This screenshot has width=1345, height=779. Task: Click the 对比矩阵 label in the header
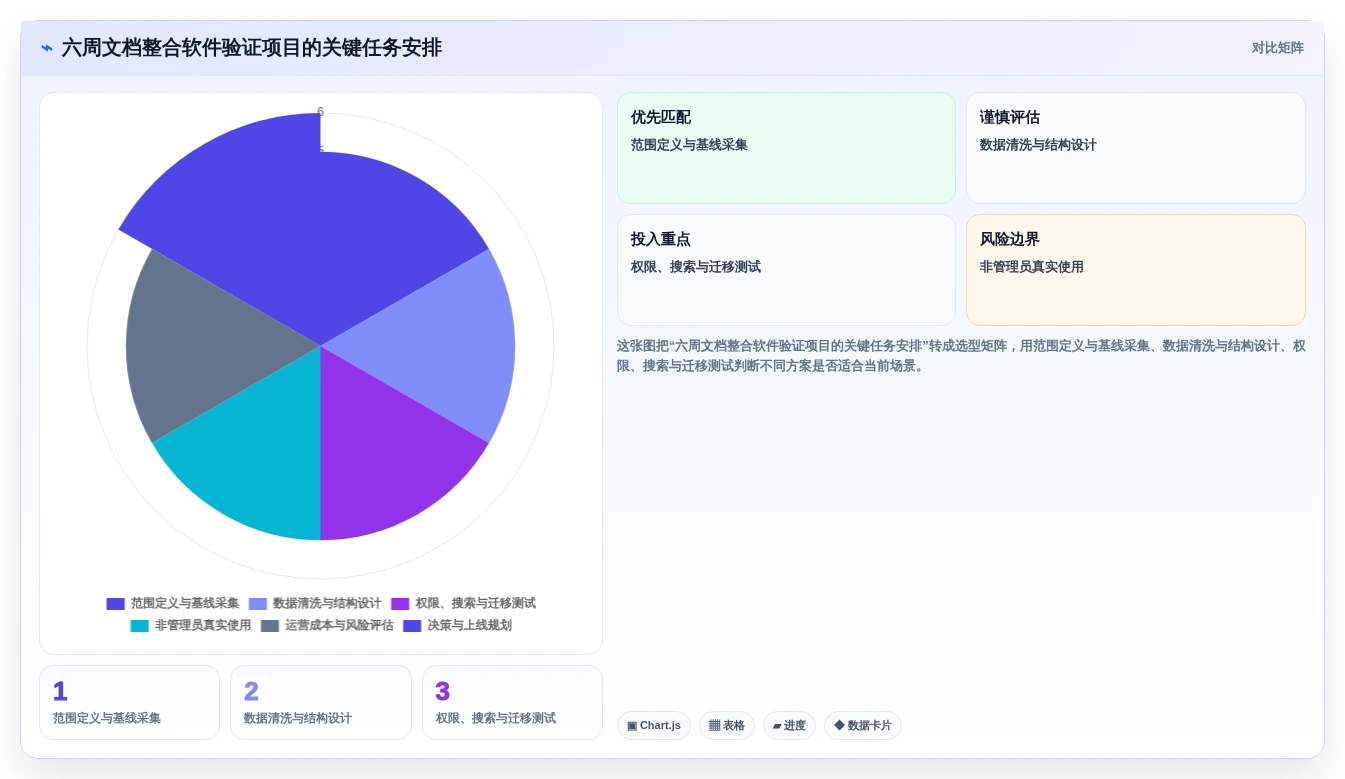[1277, 48]
